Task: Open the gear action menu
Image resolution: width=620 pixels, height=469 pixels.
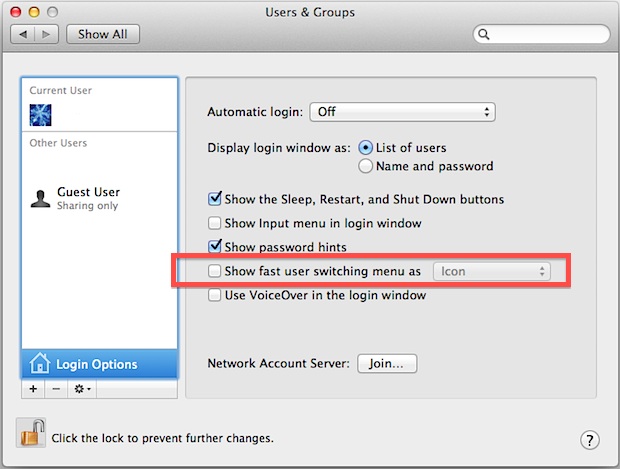Action: click(x=82, y=389)
